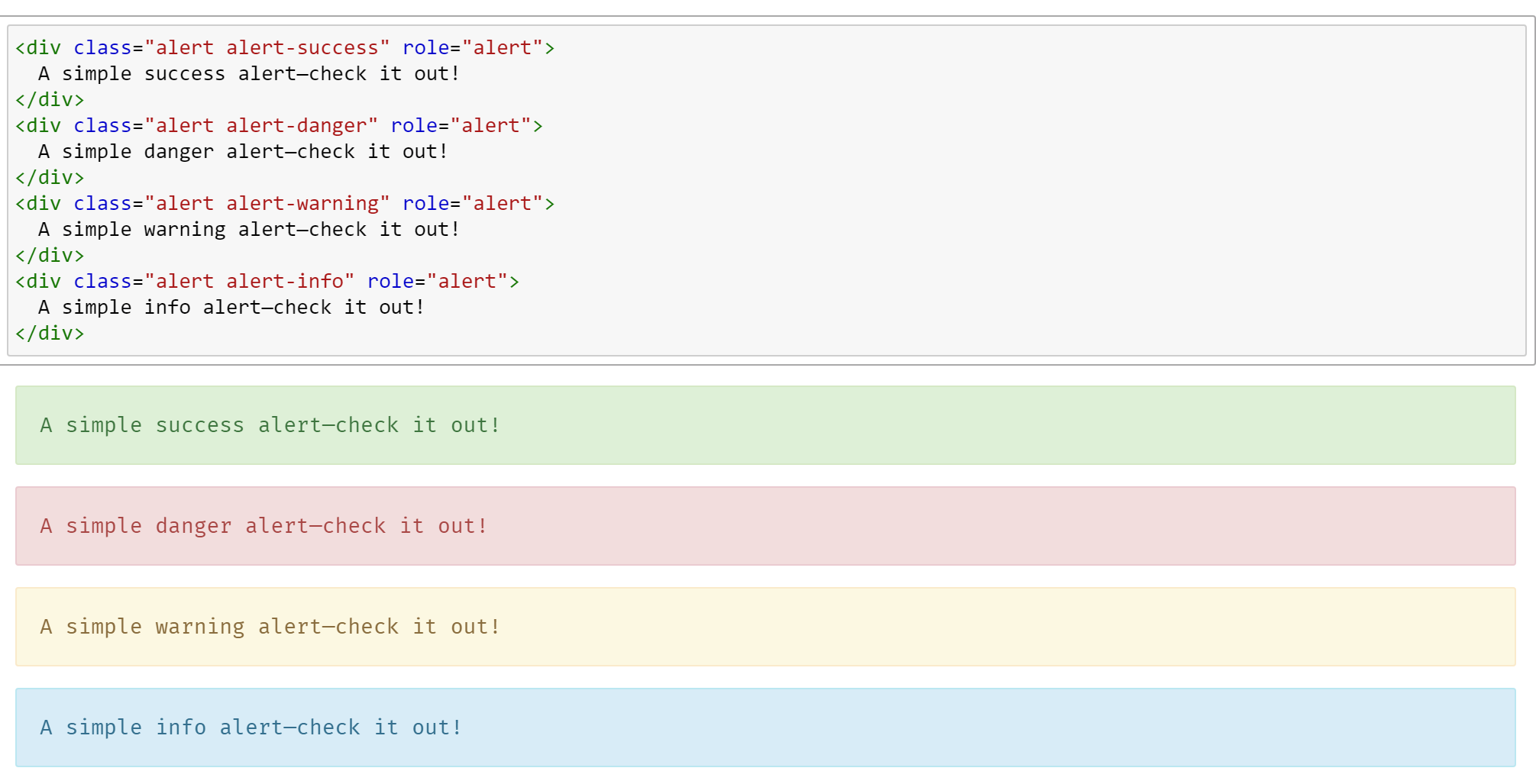
Task: Click the blue info alert box
Action: click(x=765, y=728)
